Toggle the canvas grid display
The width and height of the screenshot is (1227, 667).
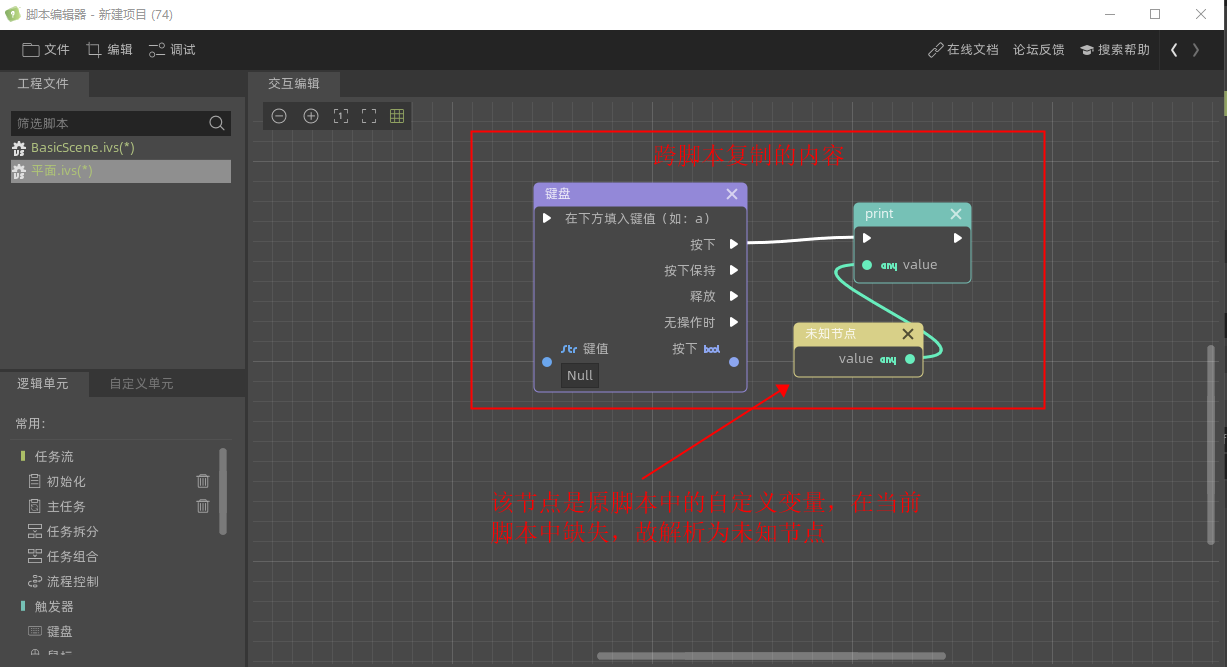[x=397, y=116]
